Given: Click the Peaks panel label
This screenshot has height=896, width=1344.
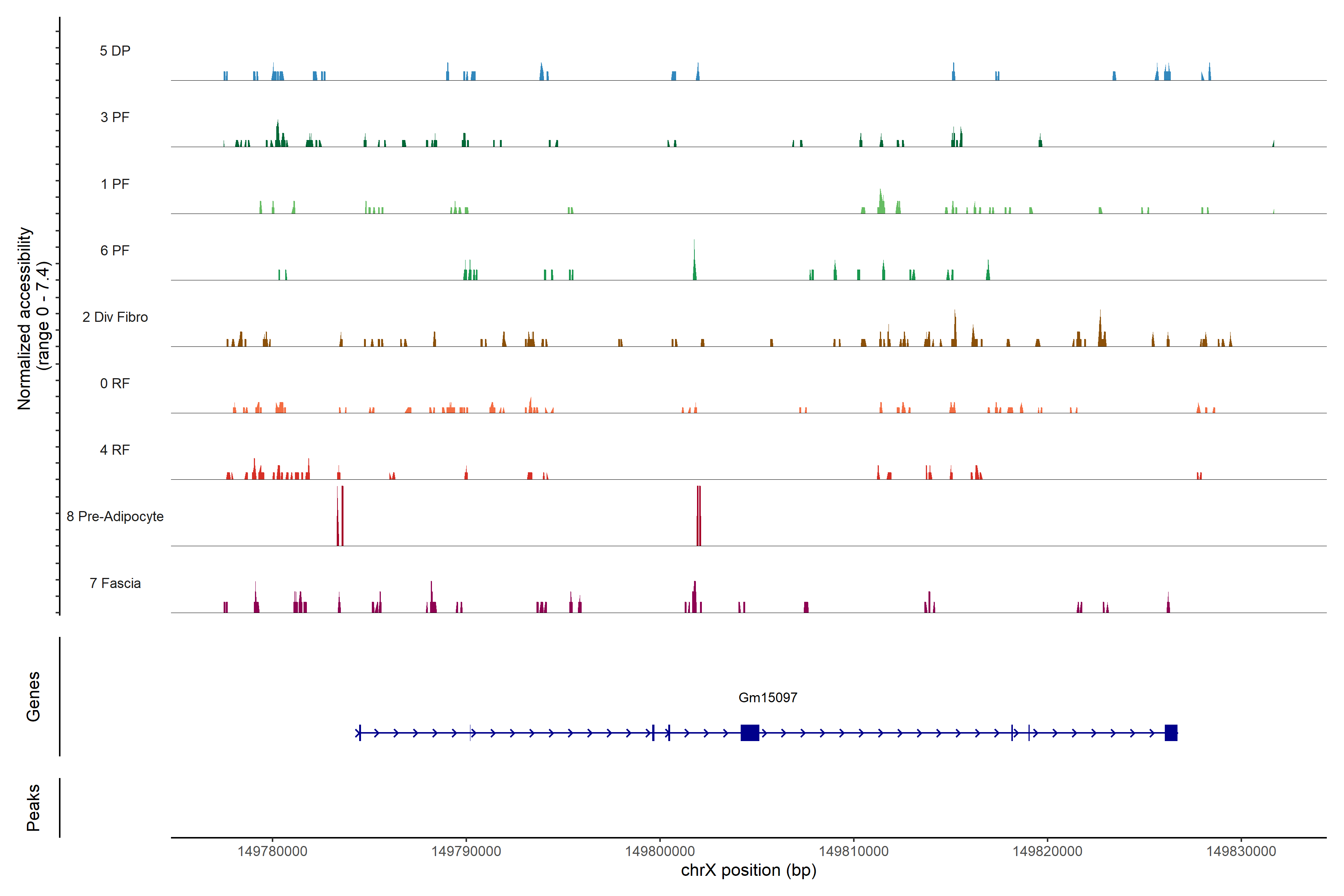Looking at the screenshot, I should click(33, 808).
